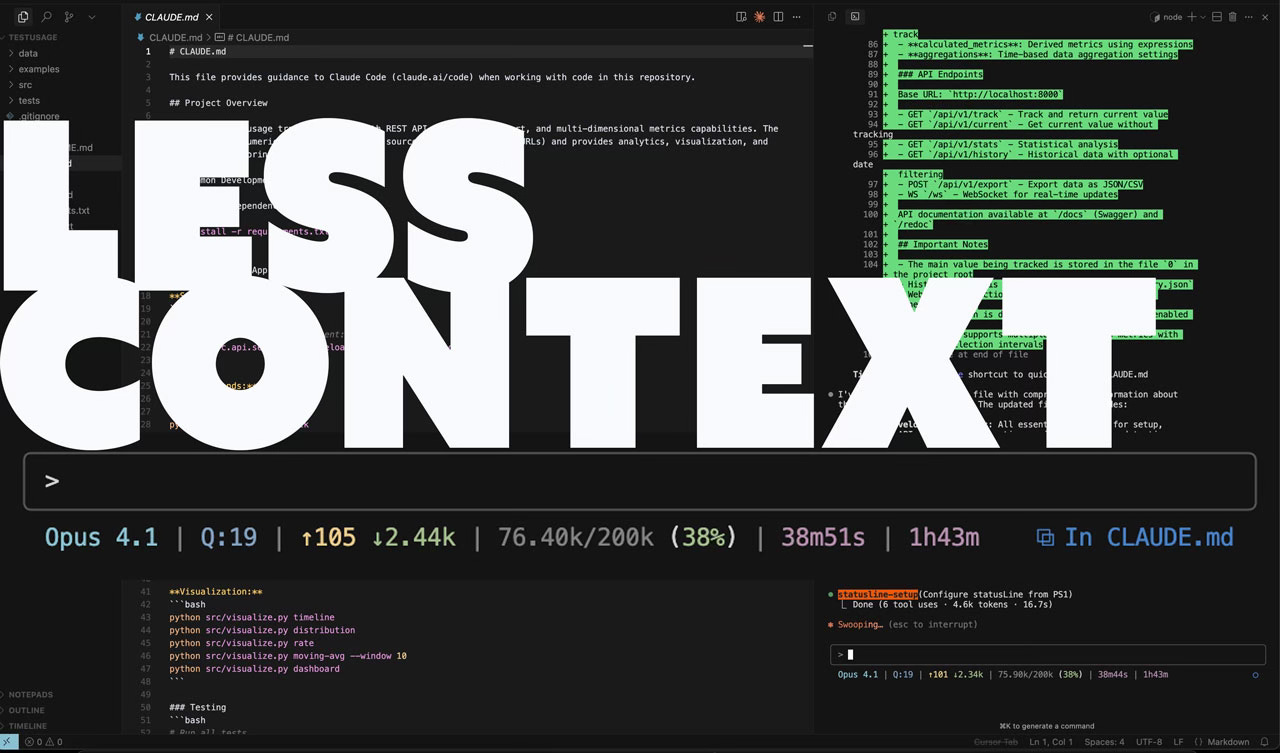The image size is (1280, 753).
Task: Open the notifications bell icon
Action: point(1266,742)
